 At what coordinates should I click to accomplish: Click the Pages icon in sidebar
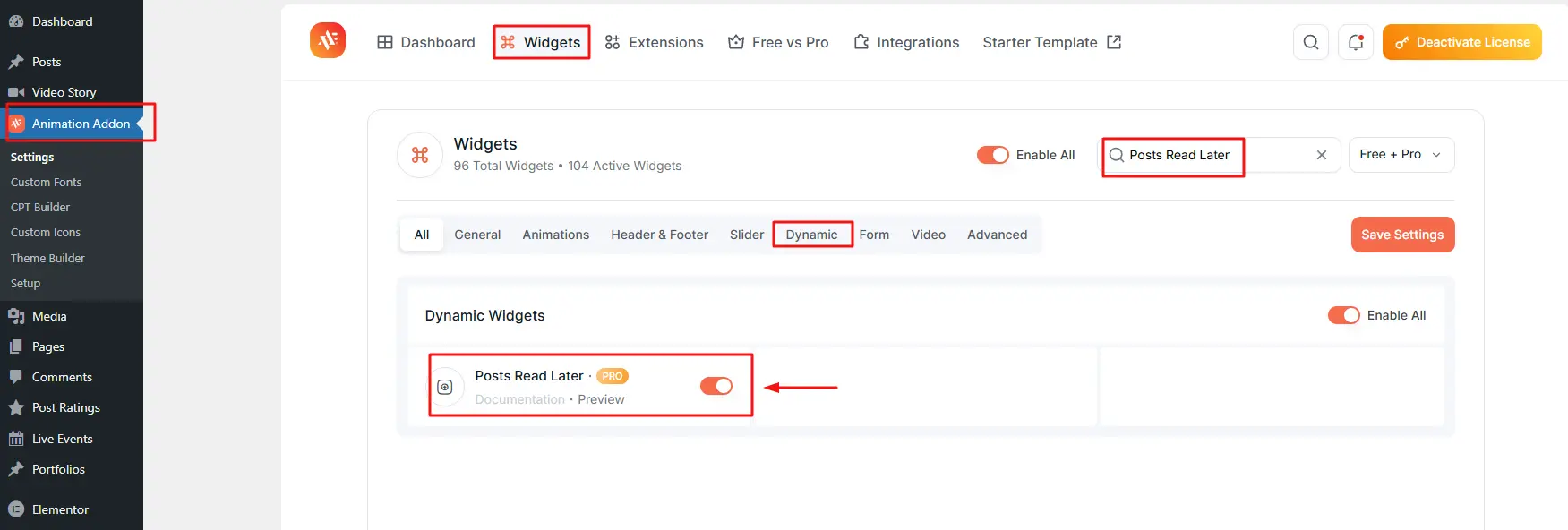pos(16,346)
